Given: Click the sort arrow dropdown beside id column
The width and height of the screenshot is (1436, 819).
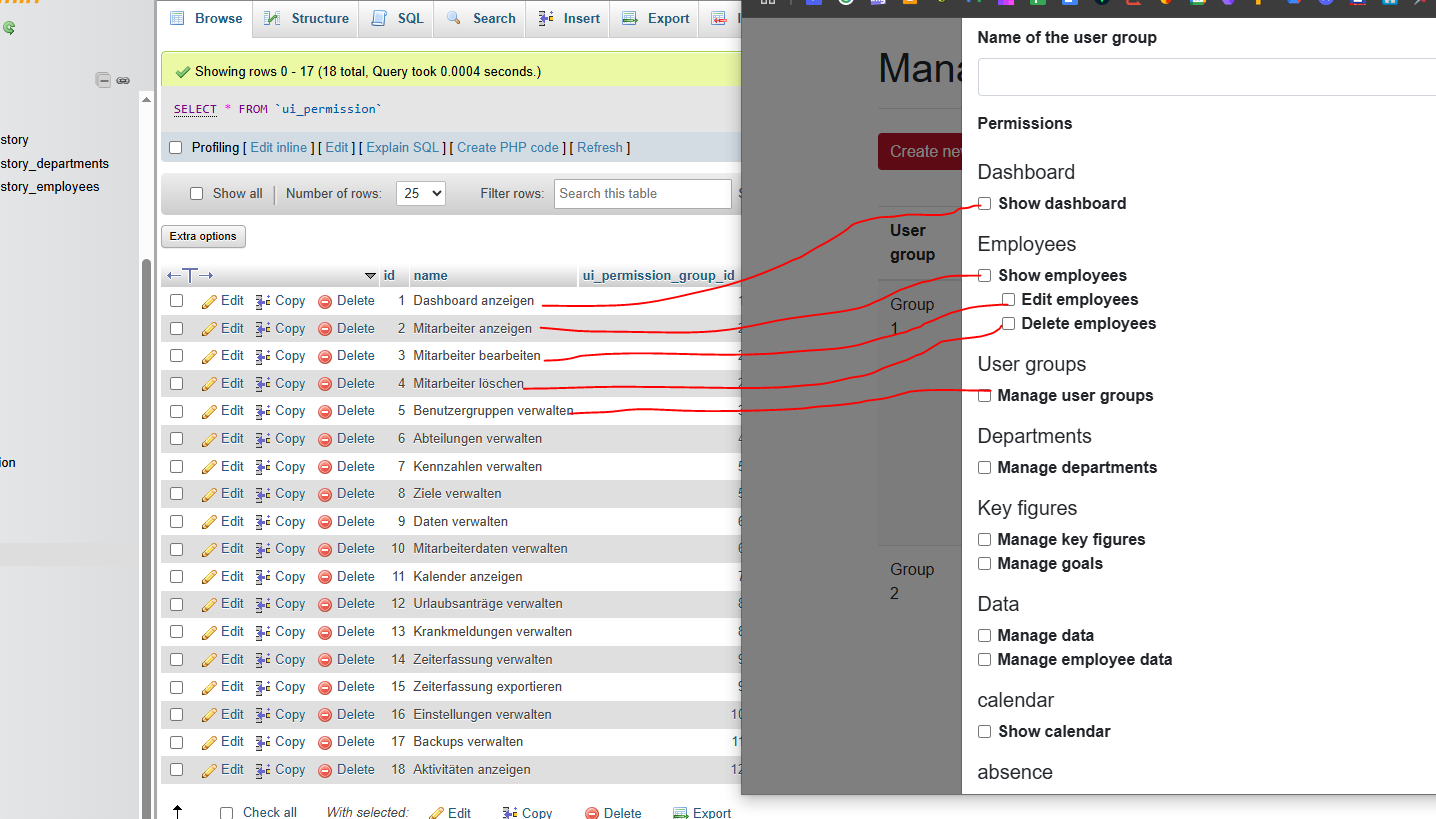Looking at the screenshot, I should tap(370, 276).
